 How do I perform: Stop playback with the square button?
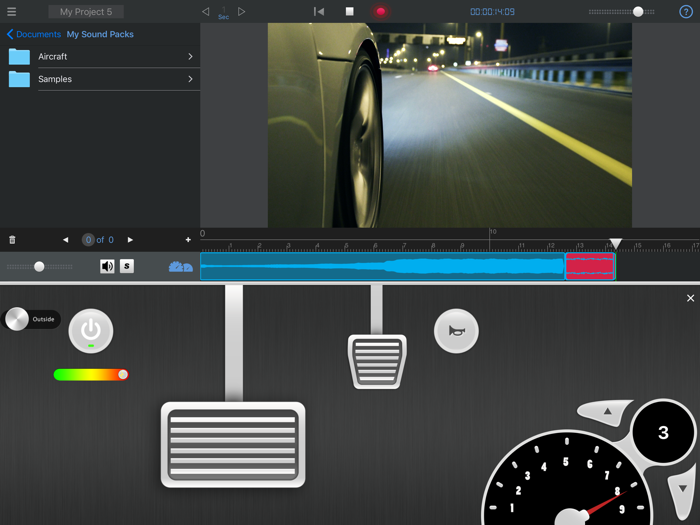pyautogui.click(x=350, y=12)
